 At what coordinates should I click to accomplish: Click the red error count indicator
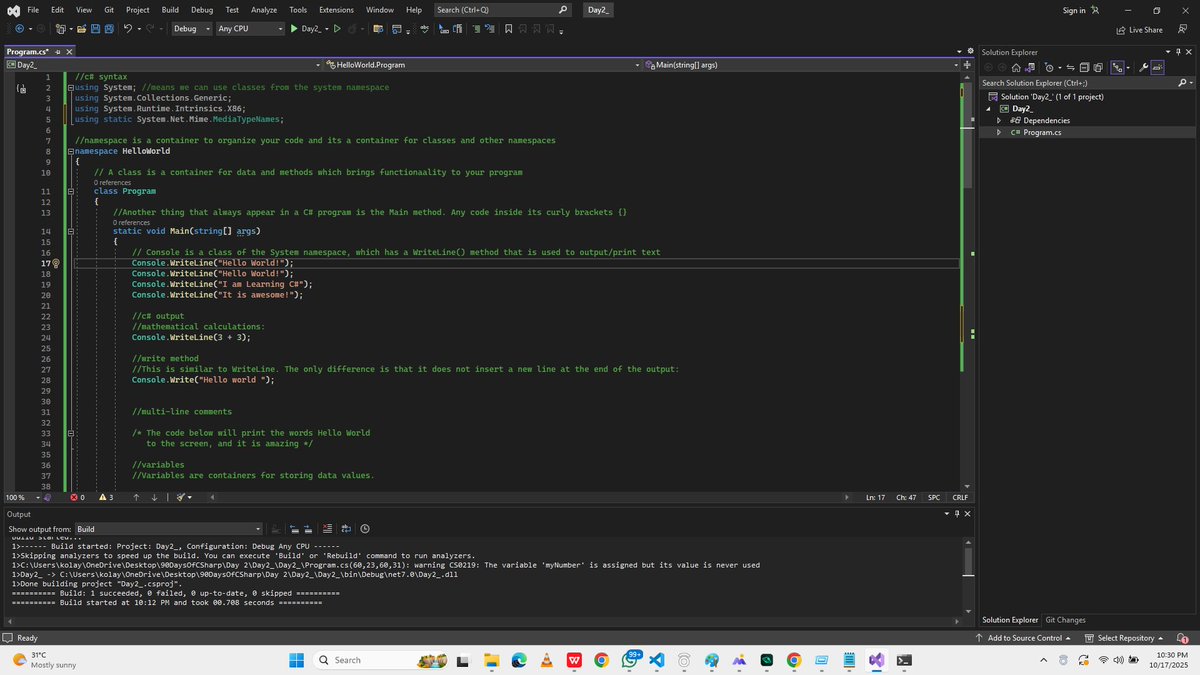78,497
